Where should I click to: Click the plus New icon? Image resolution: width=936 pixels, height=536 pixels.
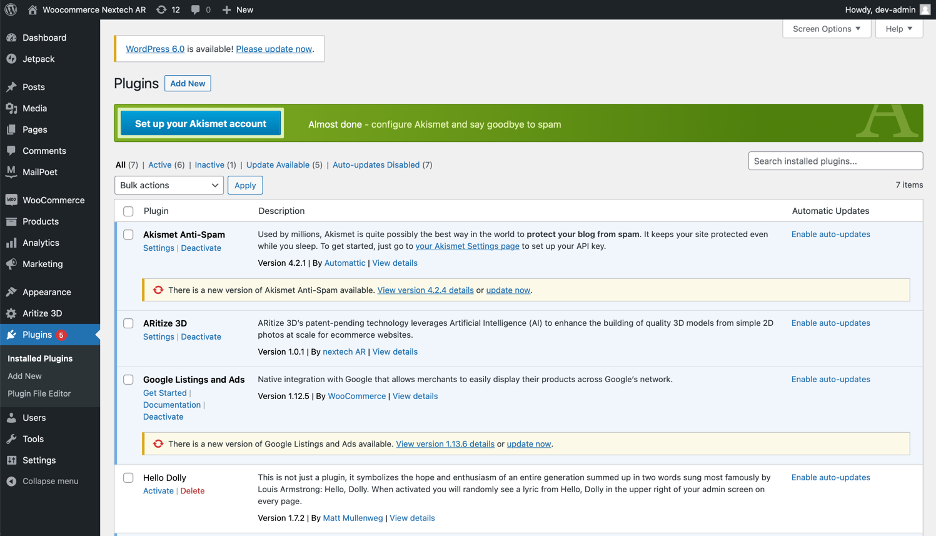point(226,10)
